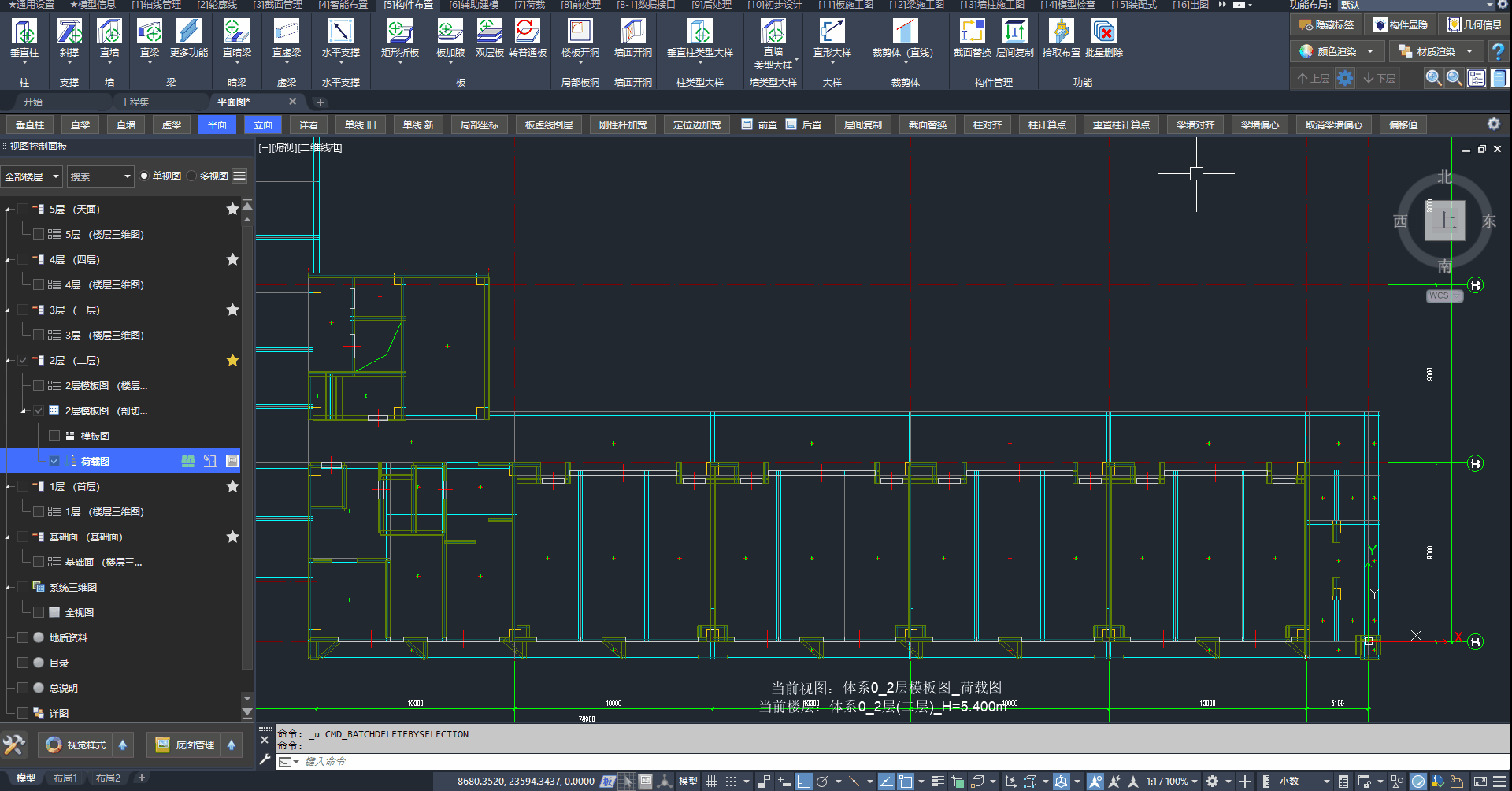1512x791 pixels.
Task: Uncheck the 2层 (二层) checkbox
Action: click(23, 360)
